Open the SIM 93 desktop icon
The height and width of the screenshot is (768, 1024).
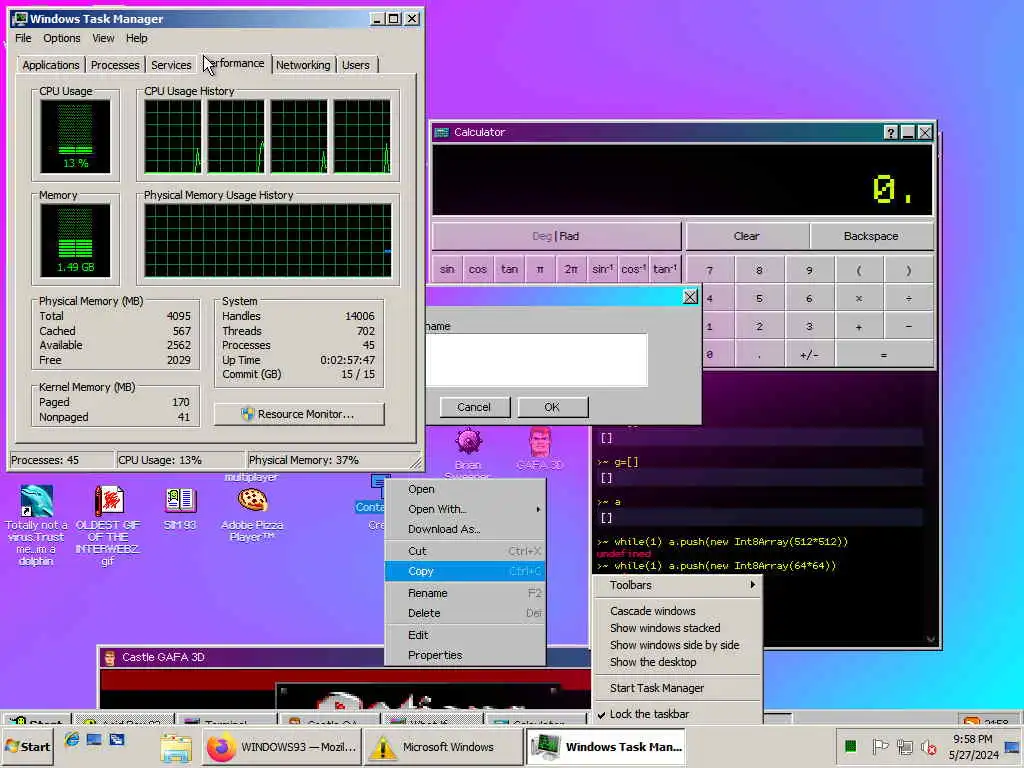coord(180,501)
